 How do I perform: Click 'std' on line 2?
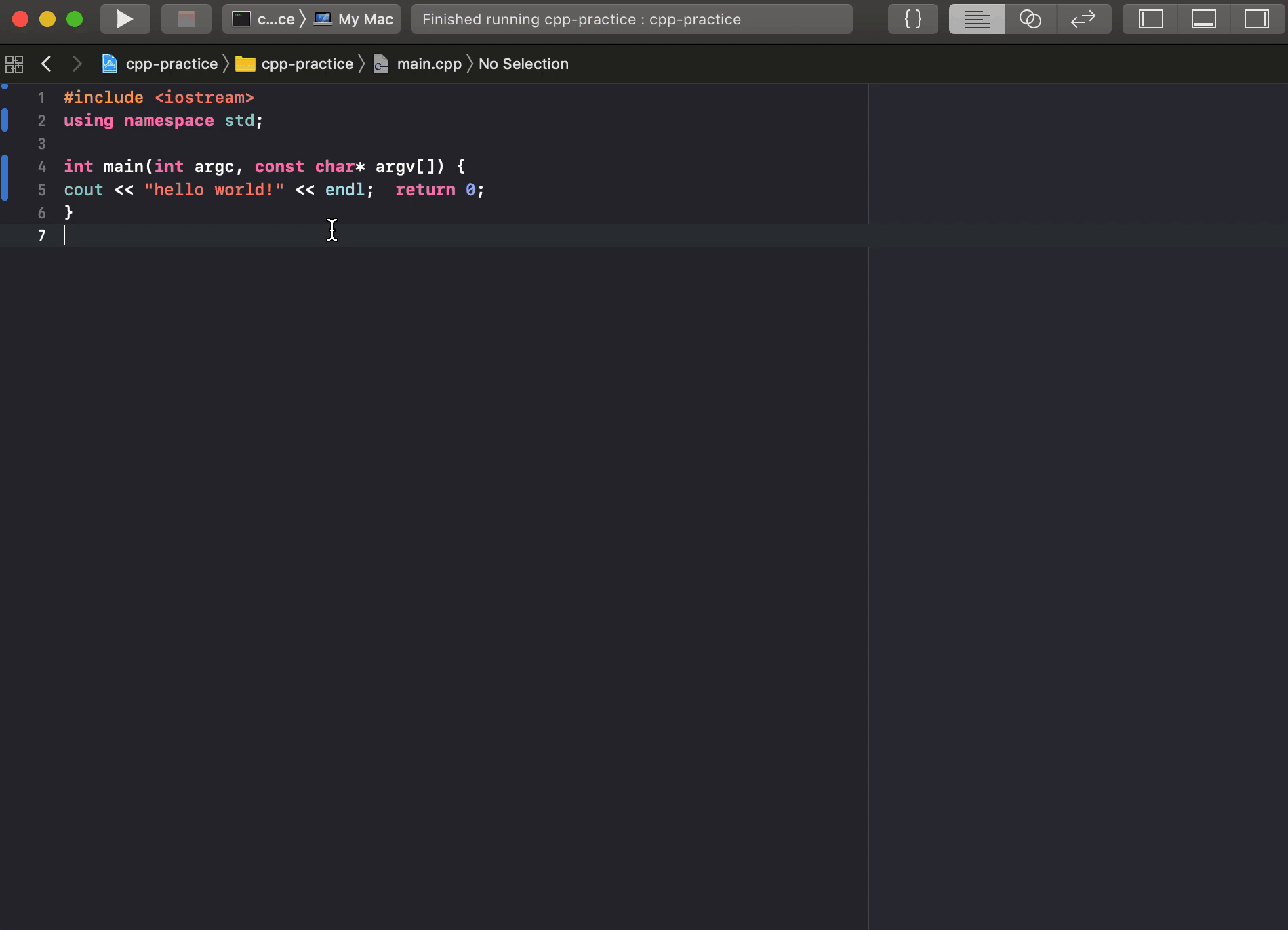click(239, 121)
